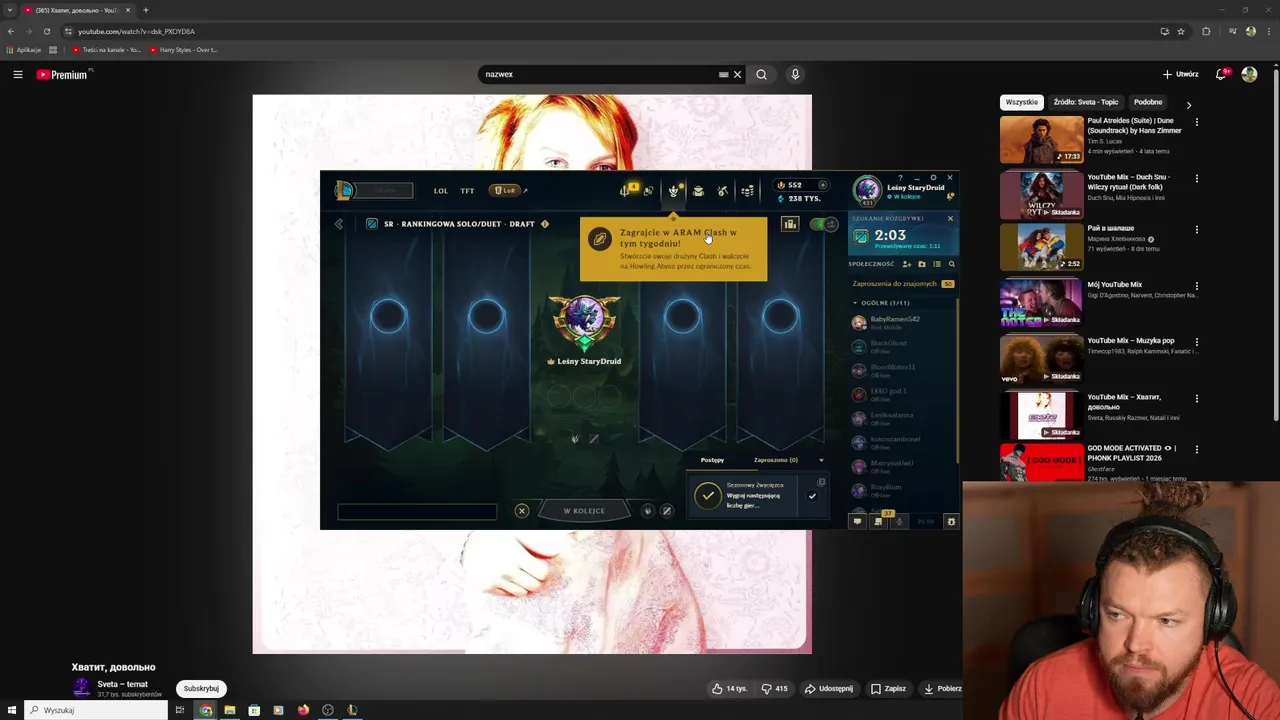Open the lobby leaderboard chart icon
Image resolution: width=1280 pixels, height=720 pixels.
[790, 224]
